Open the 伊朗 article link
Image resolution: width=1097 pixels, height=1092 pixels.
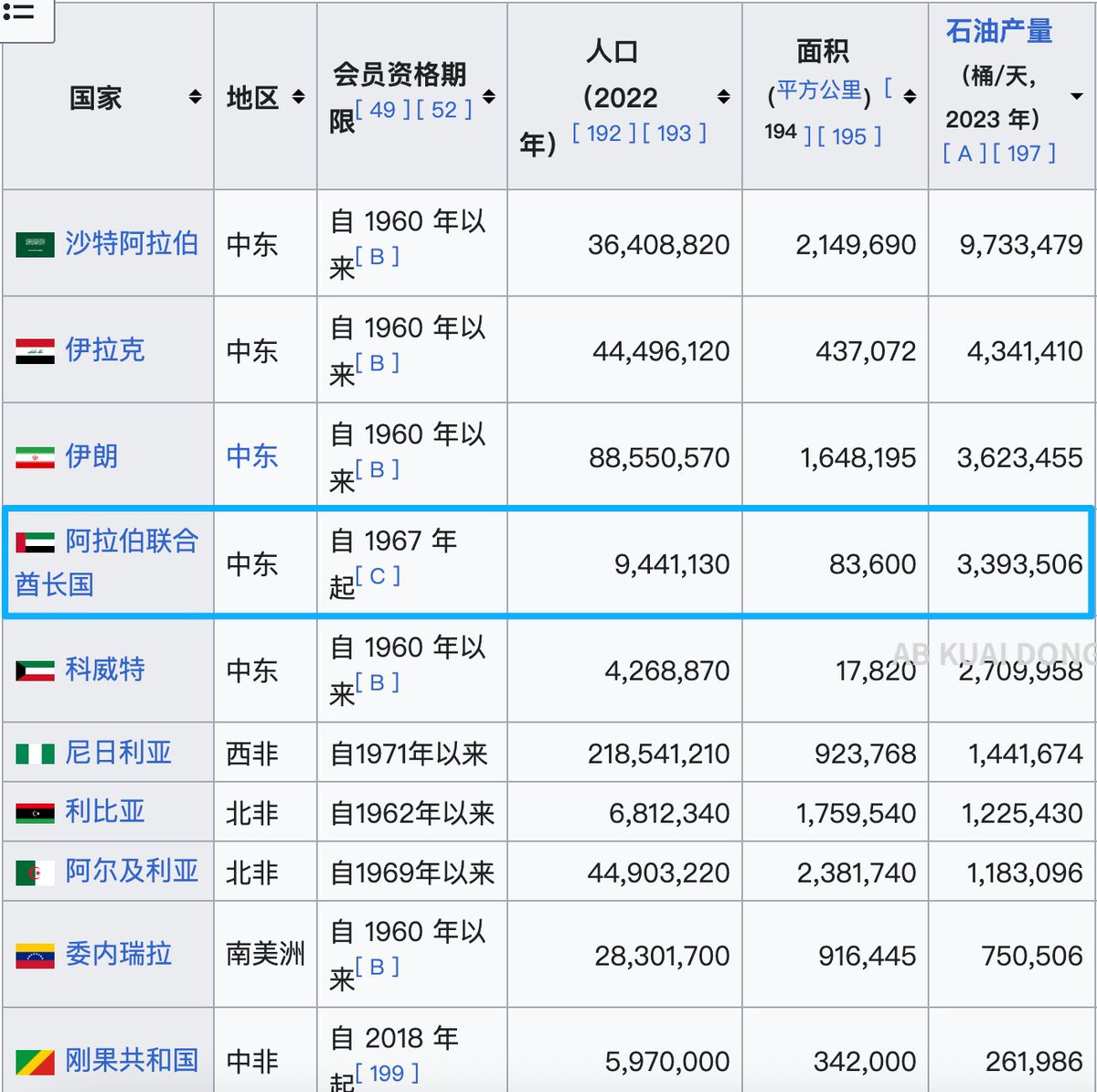91,456
